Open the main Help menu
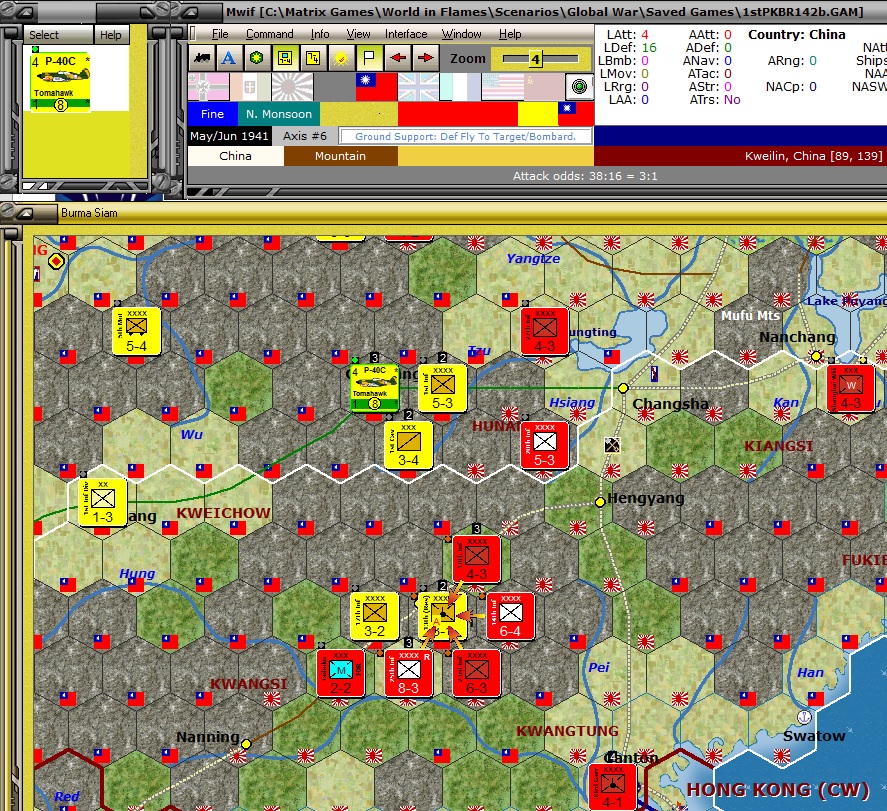The image size is (887, 811). [x=510, y=34]
